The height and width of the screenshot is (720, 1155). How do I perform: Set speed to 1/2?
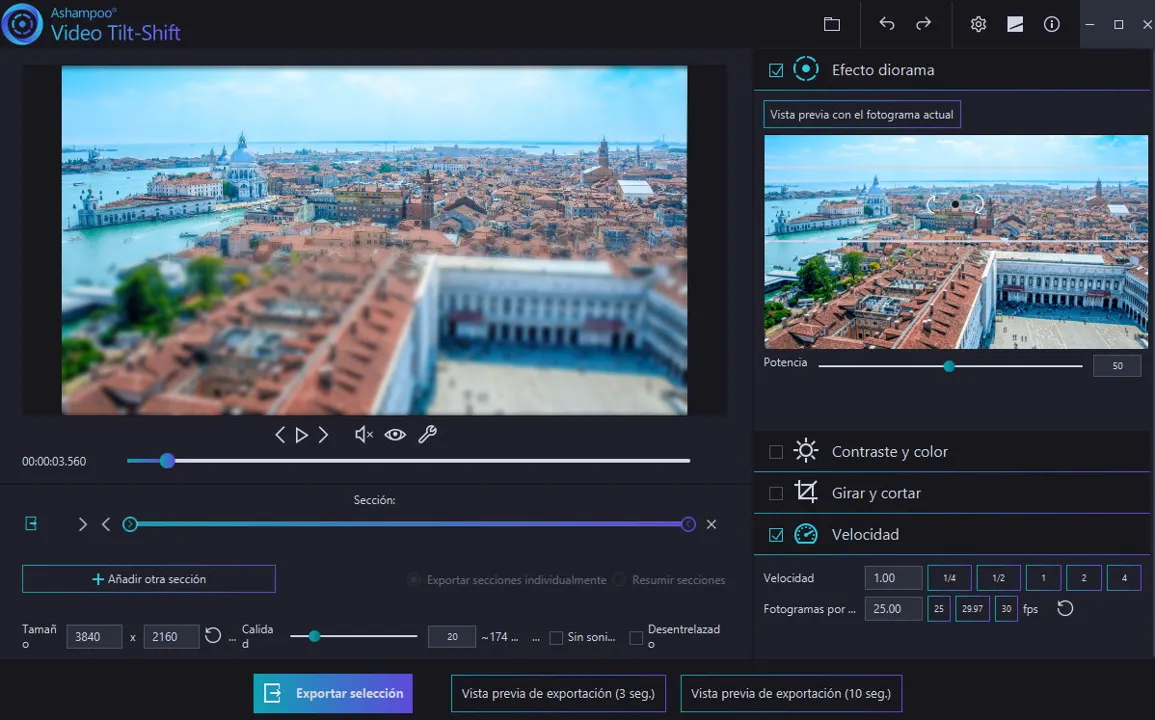[x=999, y=578]
